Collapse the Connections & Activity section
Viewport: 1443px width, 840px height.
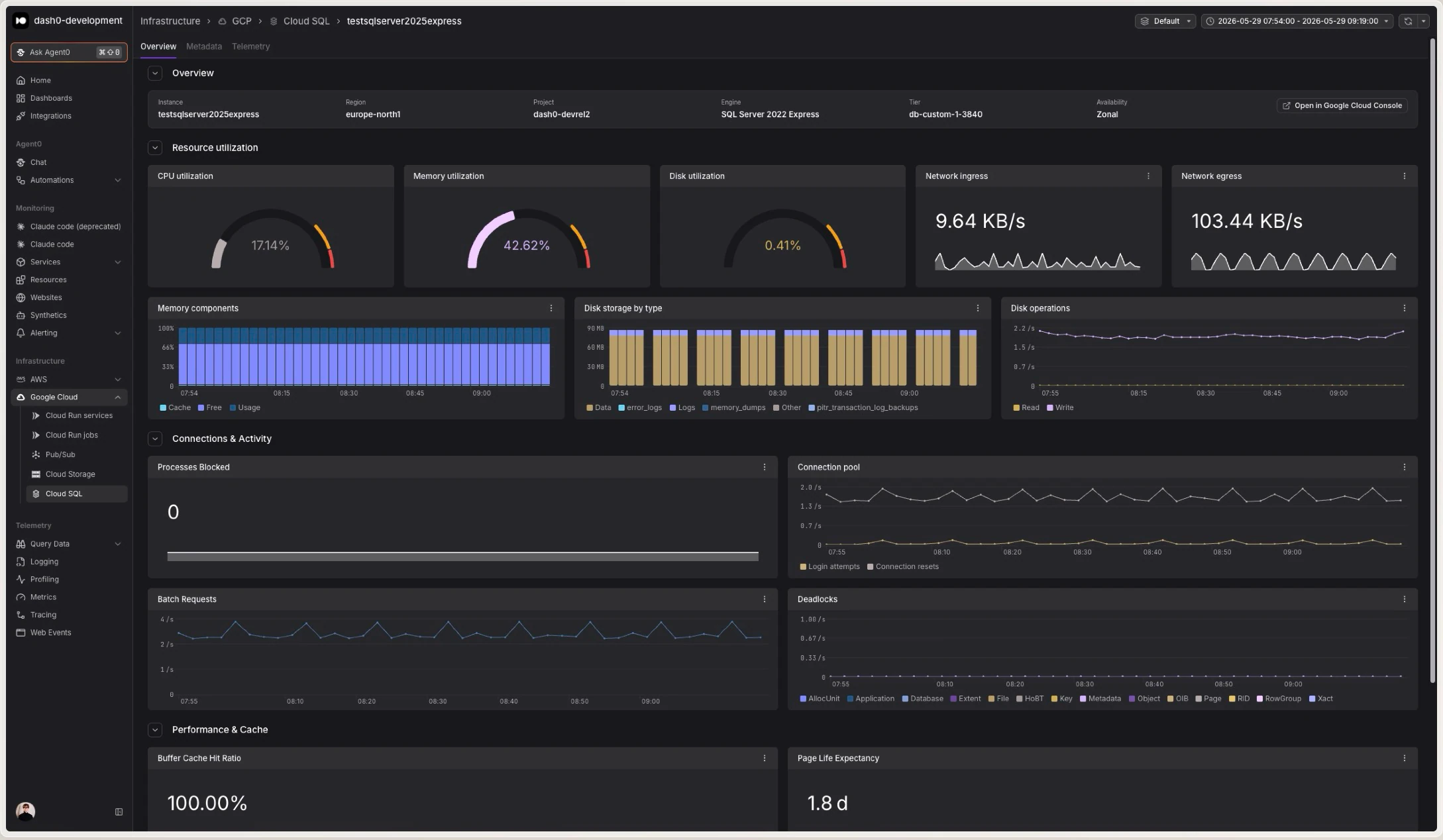click(155, 439)
